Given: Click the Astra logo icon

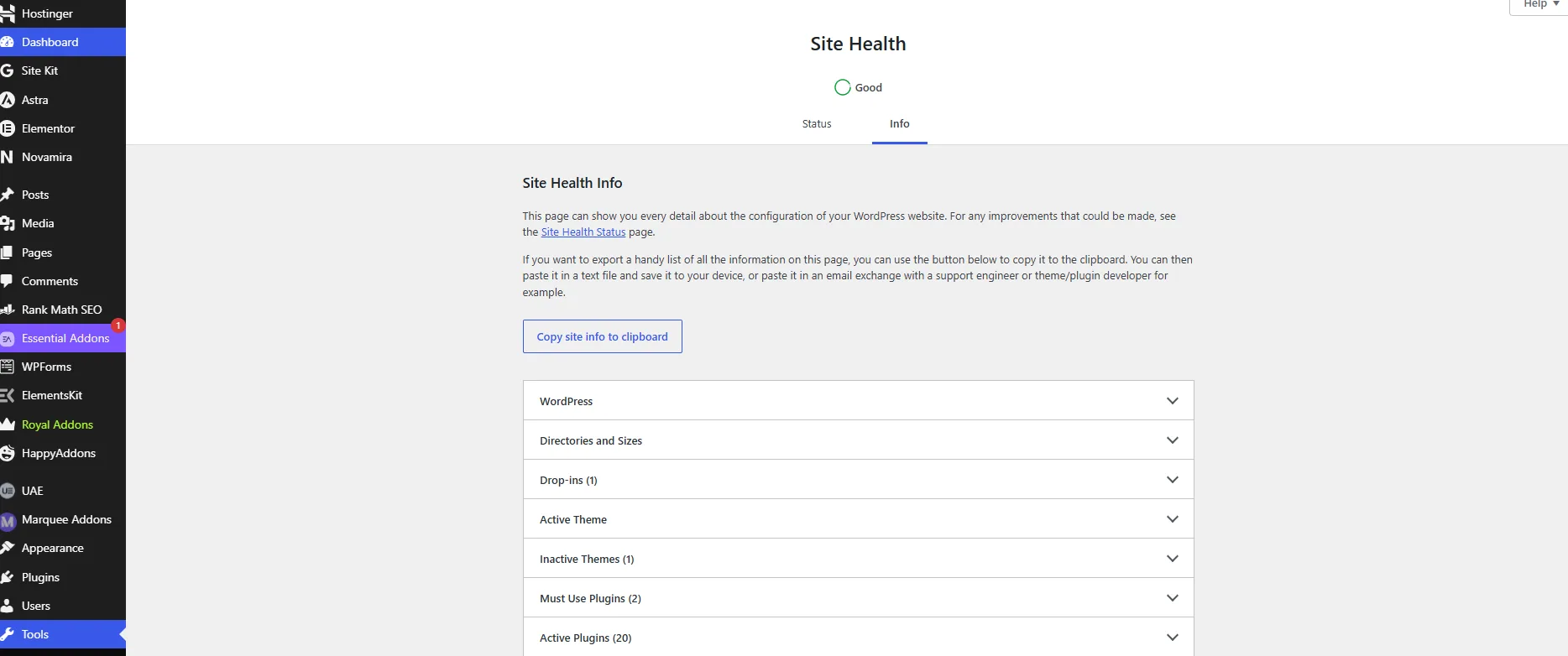Looking at the screenshot, I should [x=8, y=100].
